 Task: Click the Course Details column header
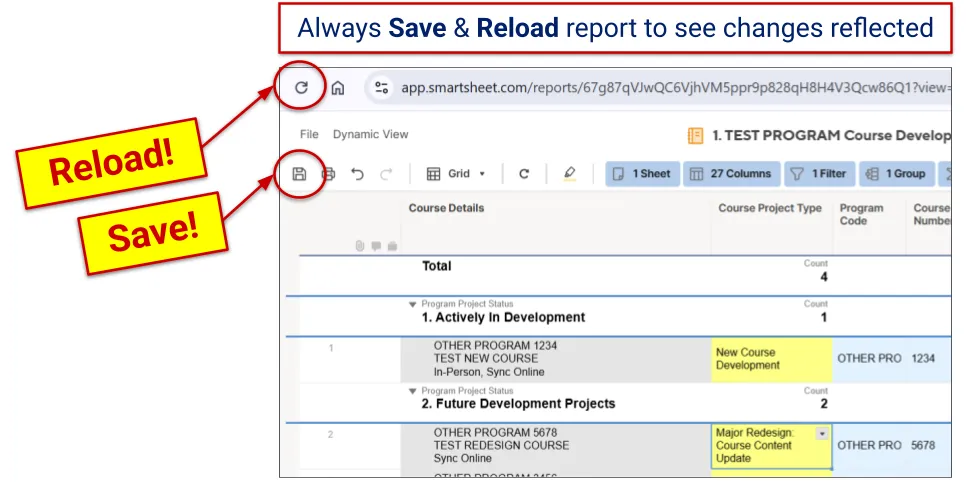click(x=446, y=208)
